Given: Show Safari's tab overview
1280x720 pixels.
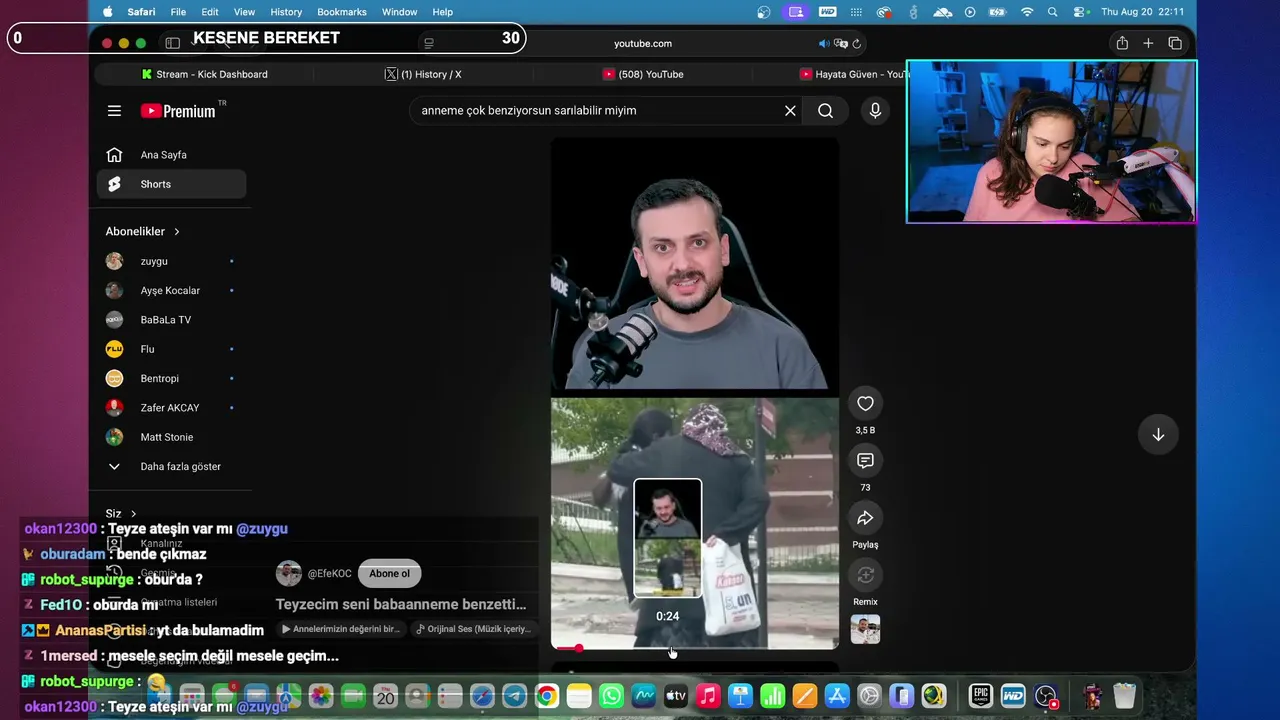Looking at the screenshot, I should coord(1175,43).
